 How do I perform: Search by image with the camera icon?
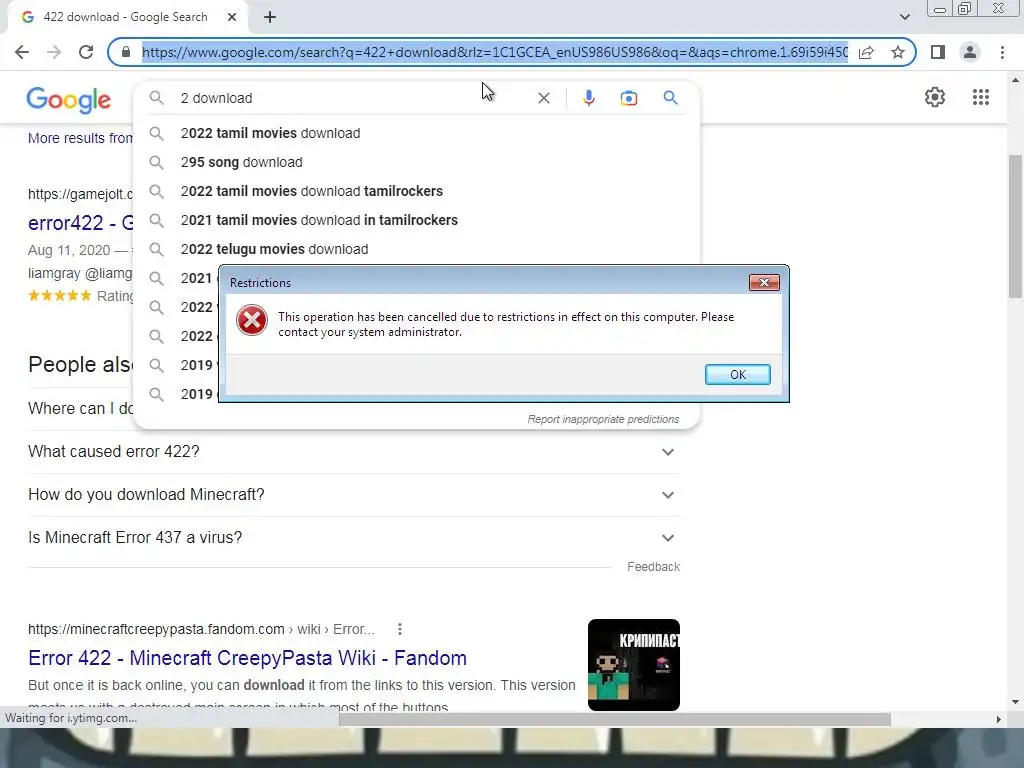(x=628, y=98)
